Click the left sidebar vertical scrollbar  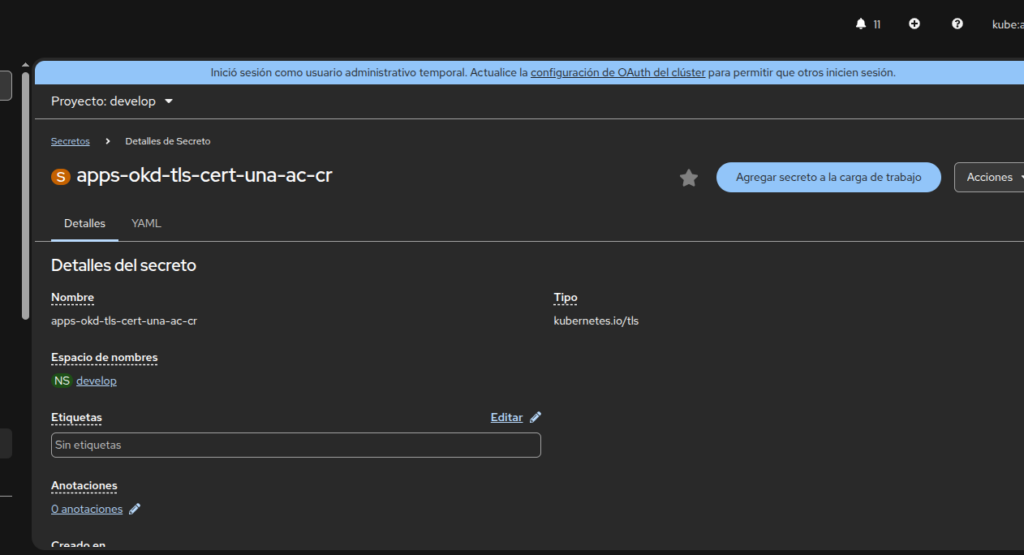click(x=25, y=190)
